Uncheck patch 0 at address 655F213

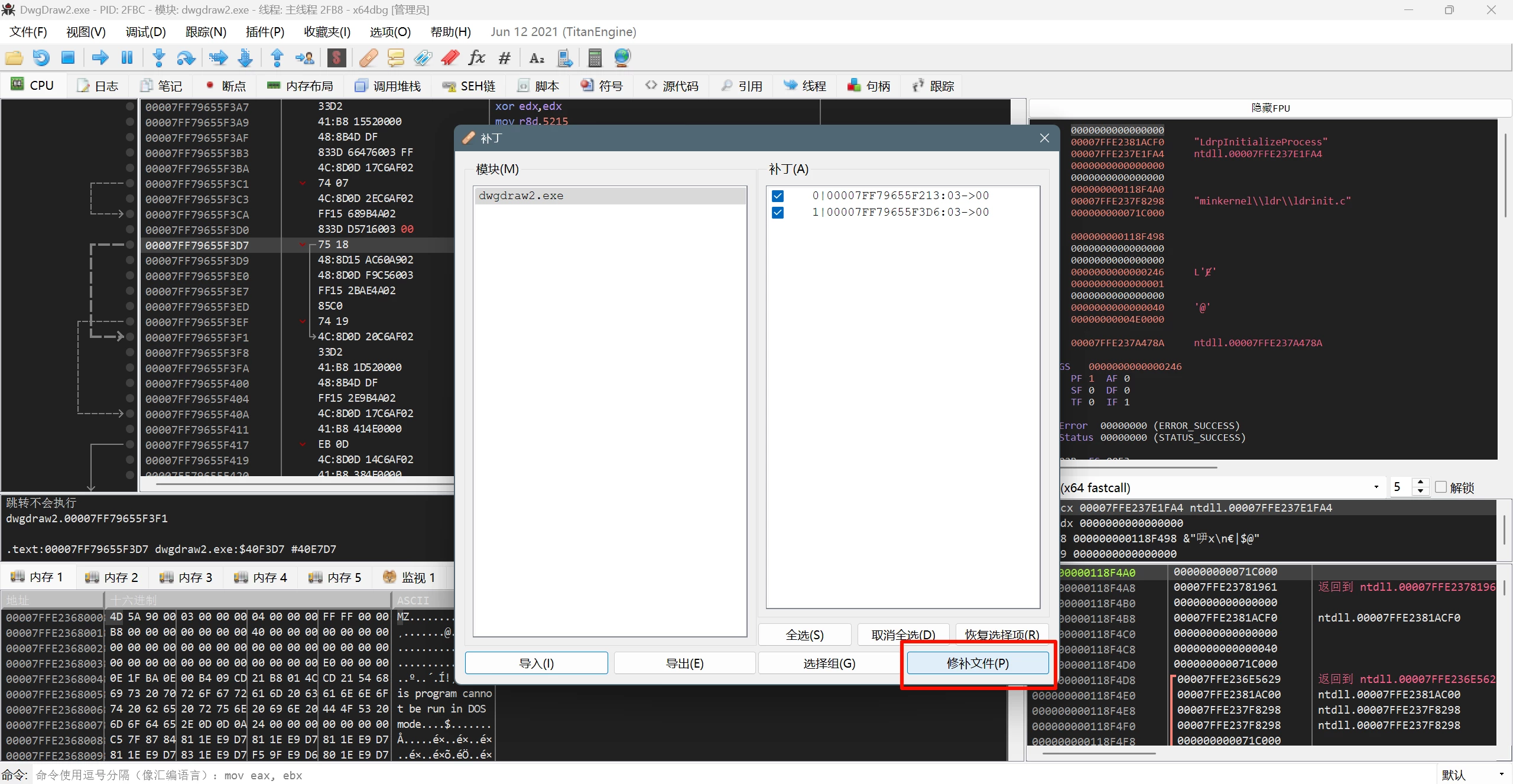[x=778, y=196]
